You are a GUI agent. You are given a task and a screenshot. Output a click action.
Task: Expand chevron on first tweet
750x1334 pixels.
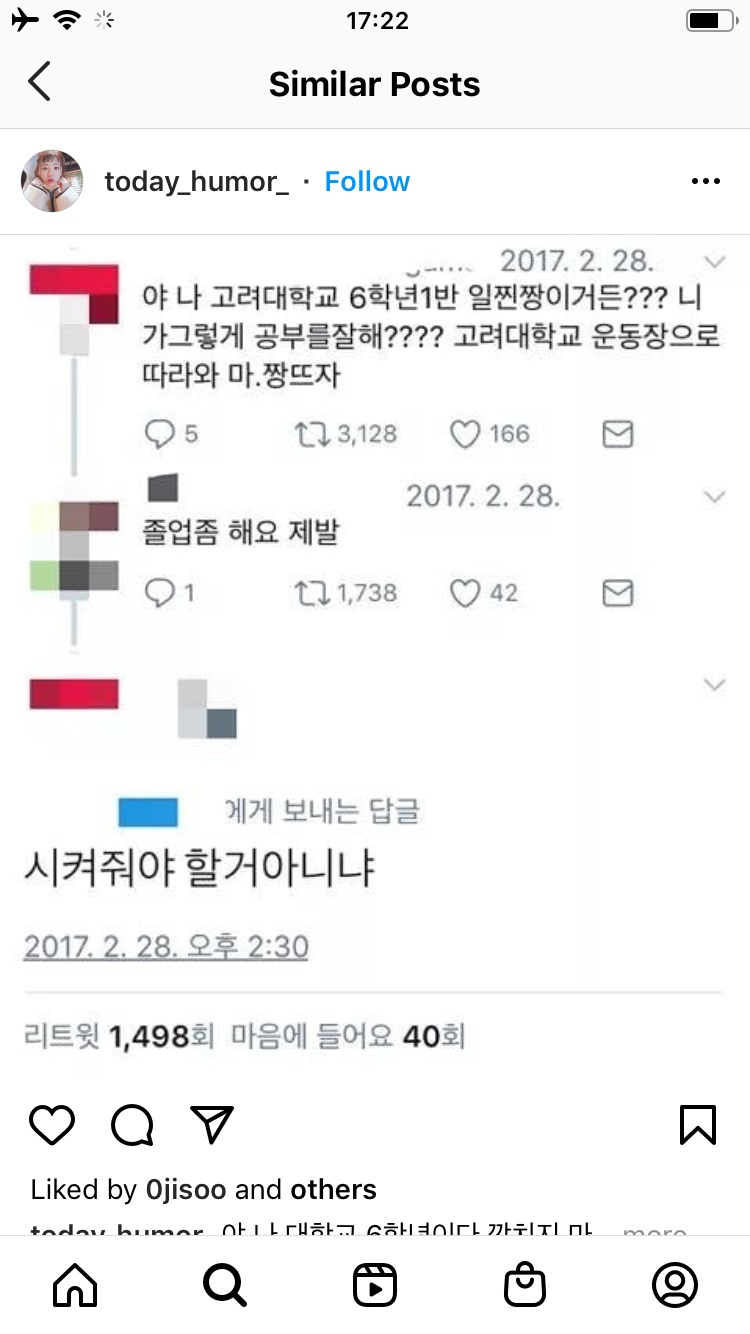click(x=714, y=262)
